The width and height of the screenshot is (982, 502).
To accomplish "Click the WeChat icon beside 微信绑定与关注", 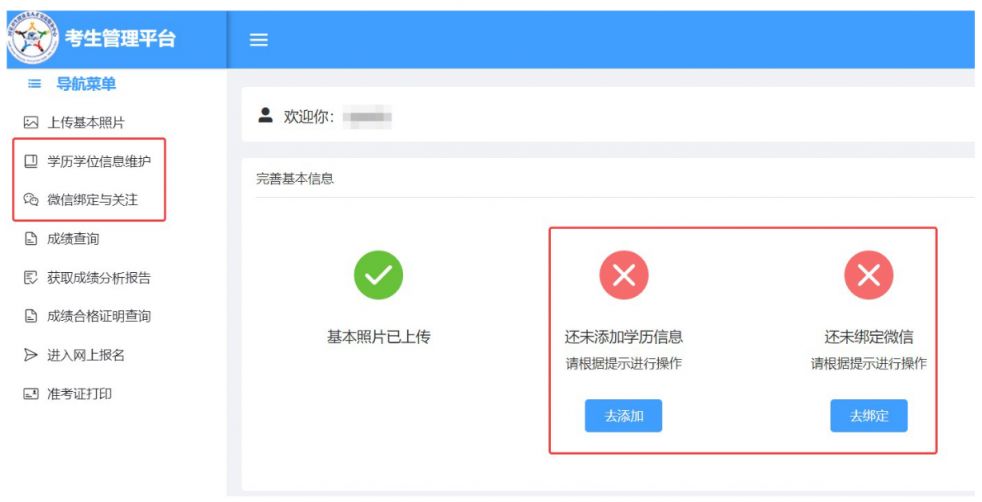I will pyautogui.click(x=31, y=200).
